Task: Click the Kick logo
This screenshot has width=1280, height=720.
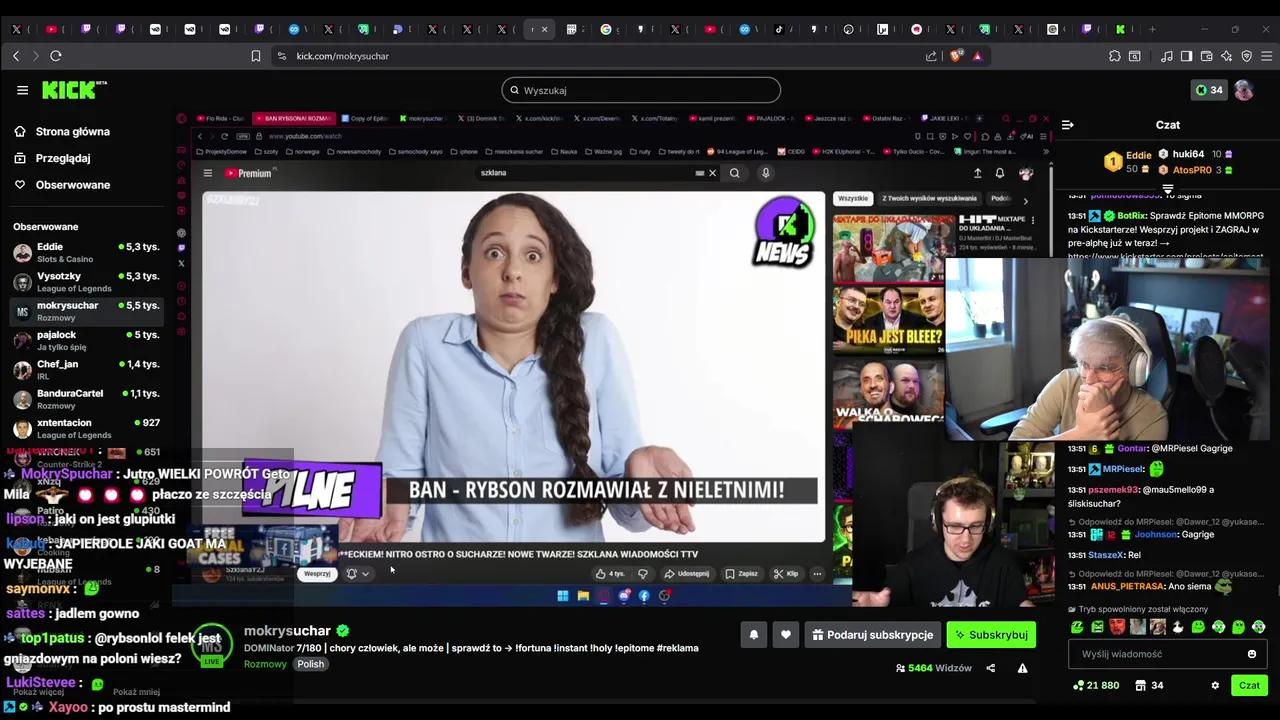Action: (74, 90)
